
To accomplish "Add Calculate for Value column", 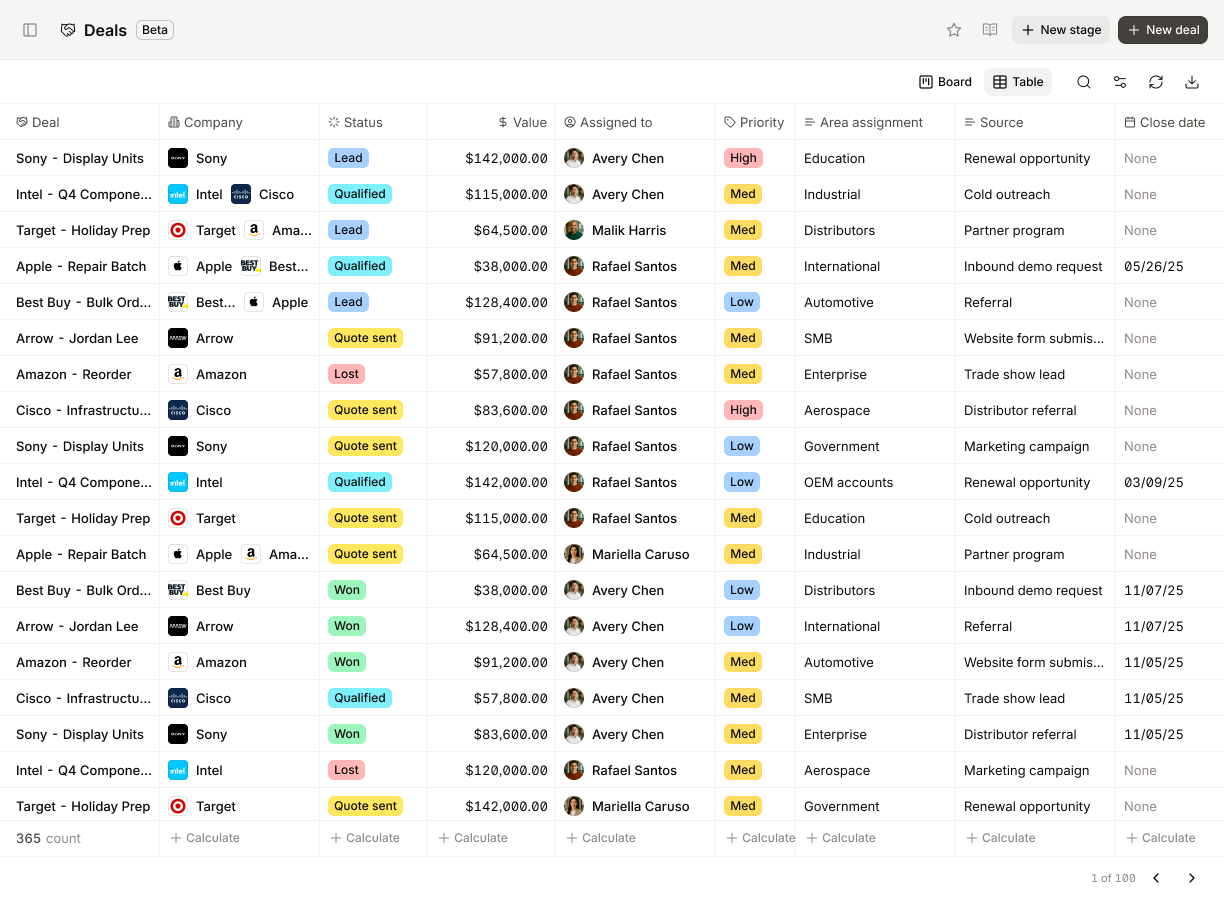I will [x=473, y=838].
